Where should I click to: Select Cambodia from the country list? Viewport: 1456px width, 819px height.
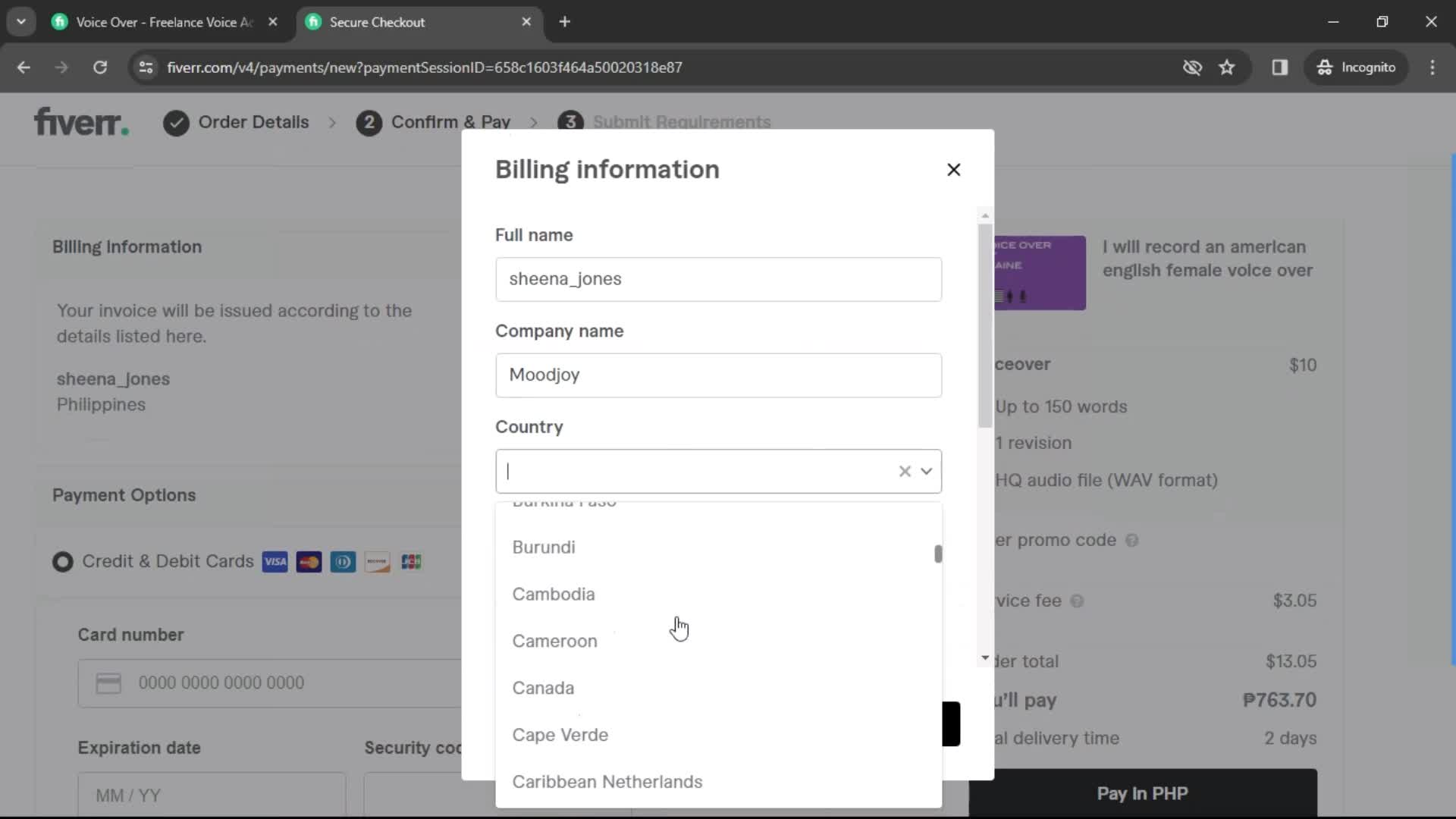pyautogui.click(x=718, y=595)
